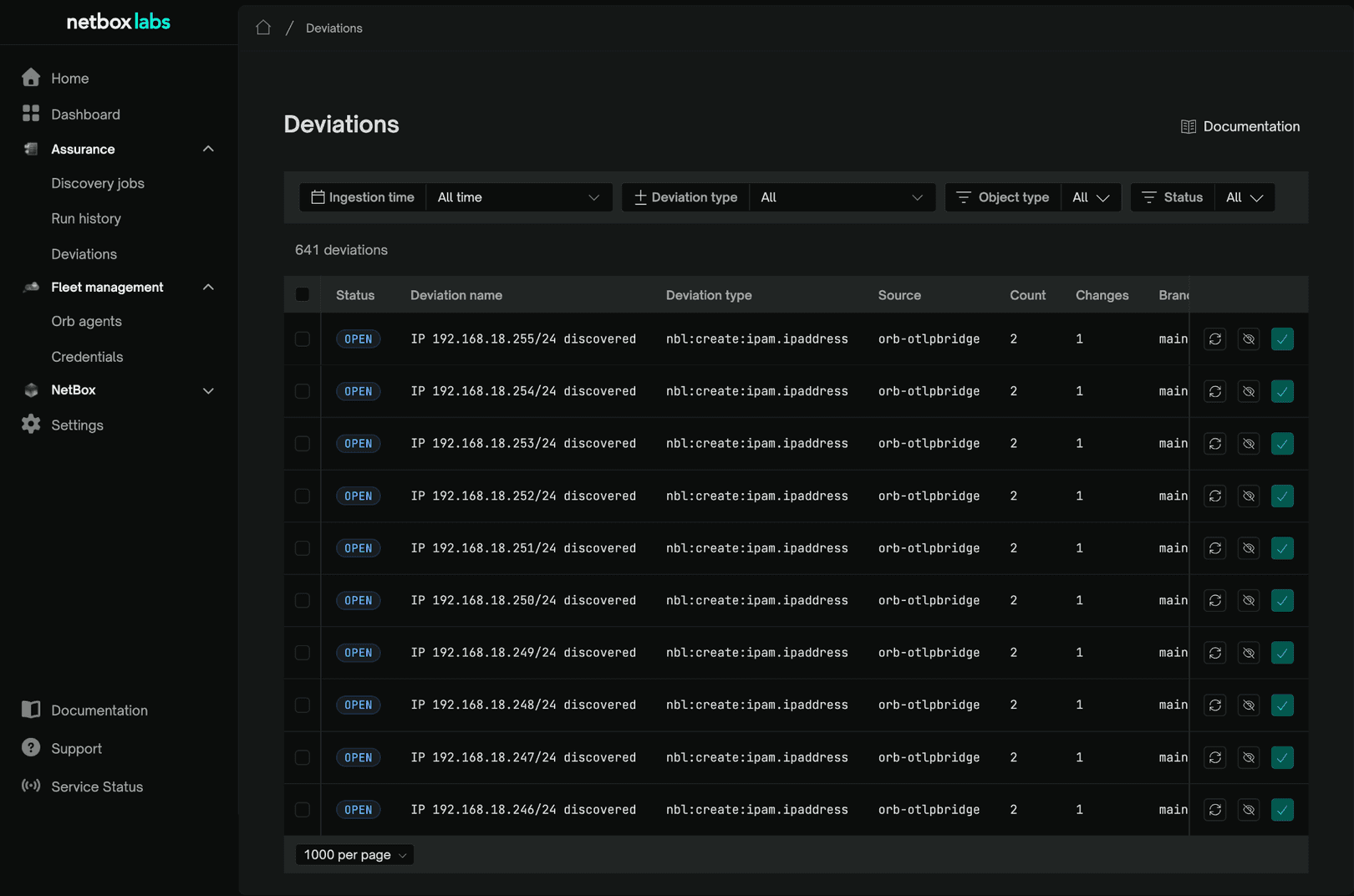Check the box for 192.168.18.250/24 row
Viewport: 1354px width, 896px height.
(303, 601)
